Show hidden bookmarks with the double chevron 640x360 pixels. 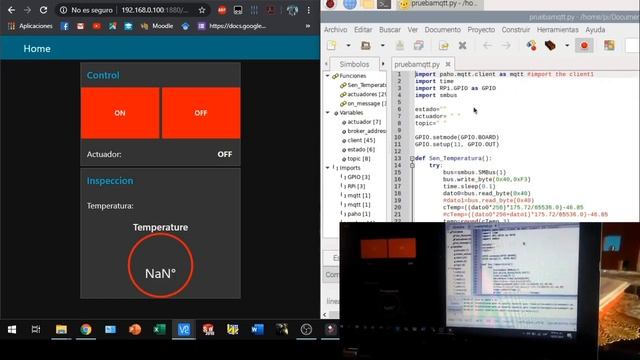308,26
